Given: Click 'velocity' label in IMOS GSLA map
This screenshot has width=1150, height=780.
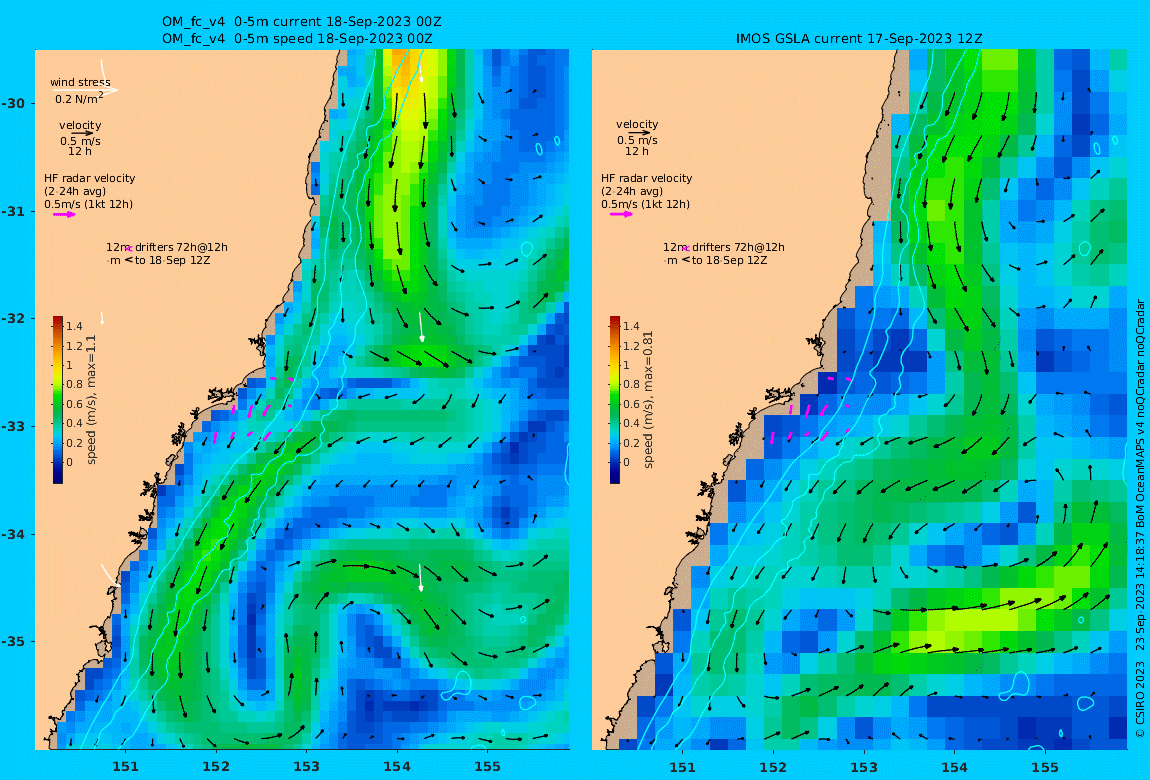Looking at the screenshot, I should [x=637, y=125].
